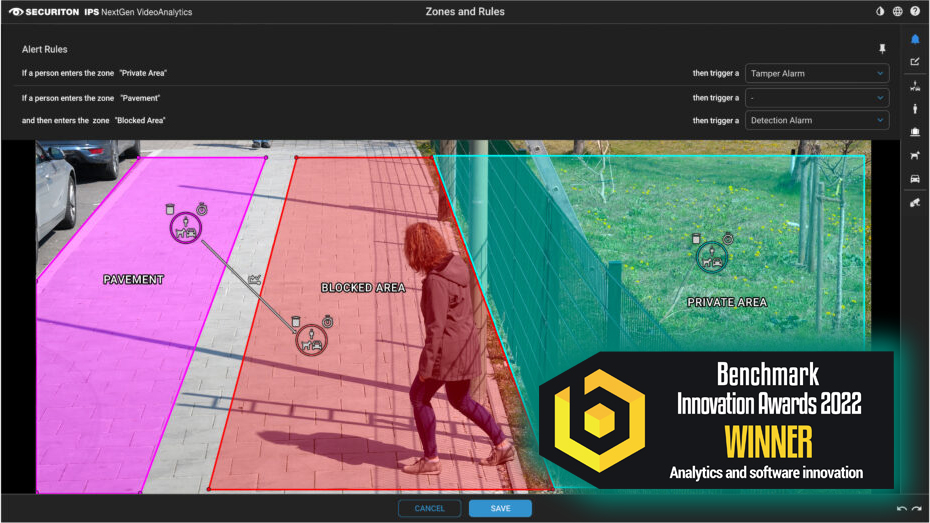The image size is (930, 523).
Task: Click the SAVE button
Action: [x=500, y=508]
